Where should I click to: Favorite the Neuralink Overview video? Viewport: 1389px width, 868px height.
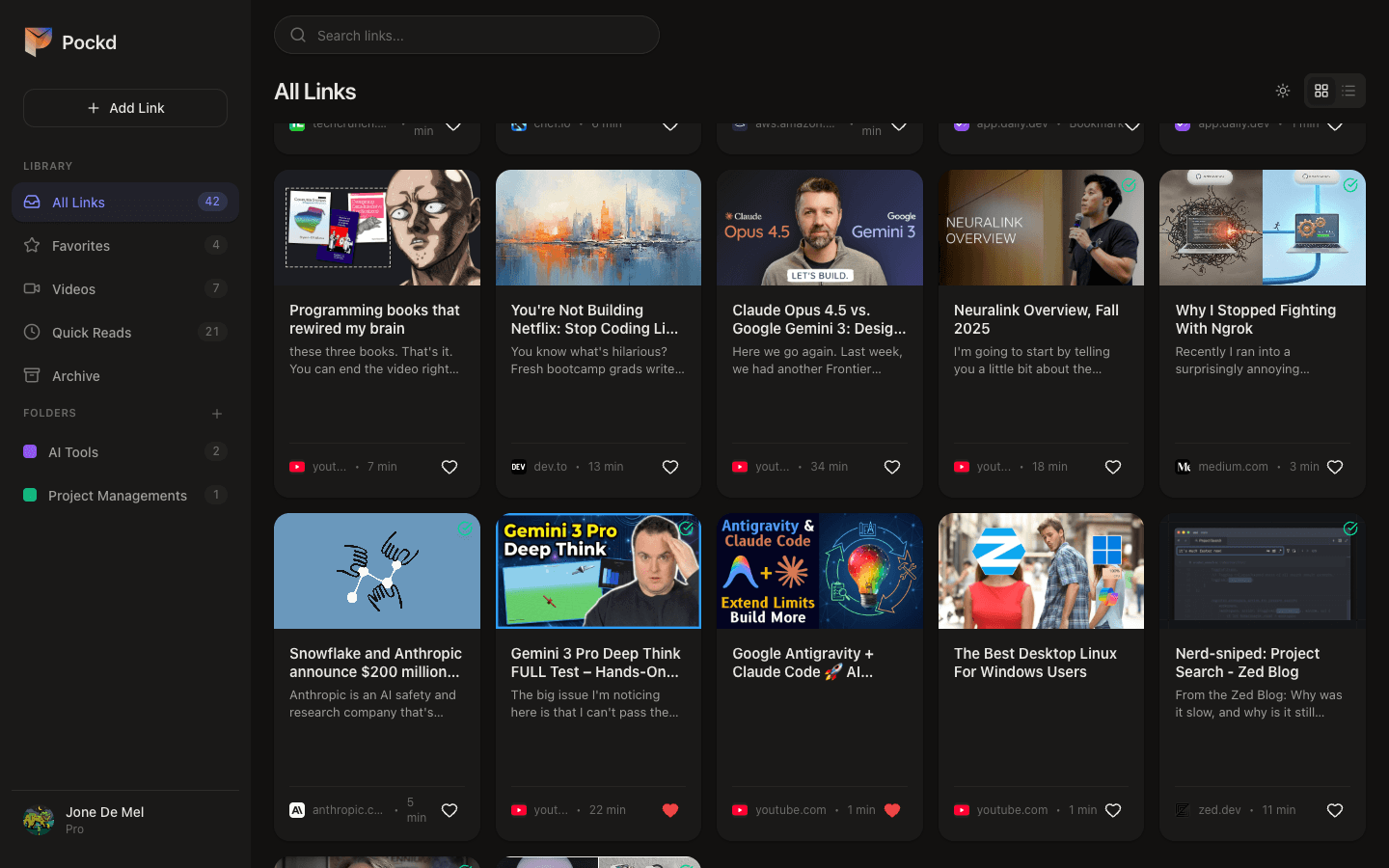[1113, 466]
